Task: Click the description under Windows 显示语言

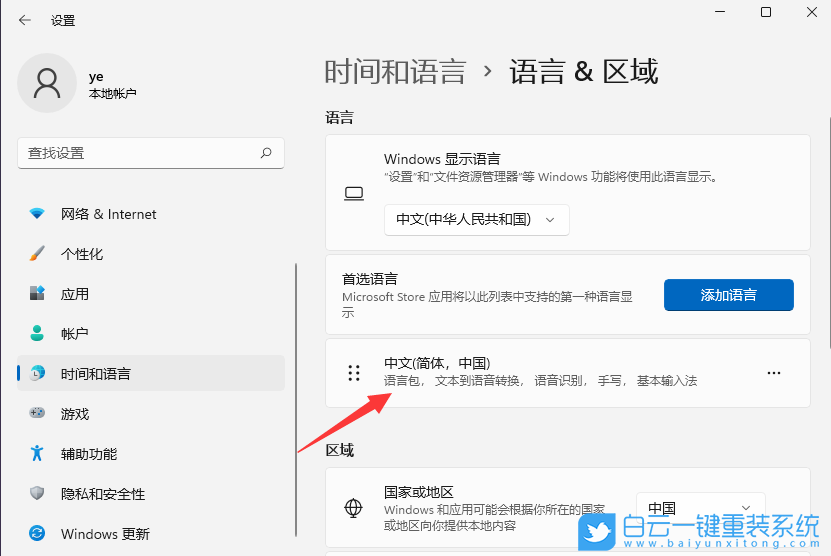Action: coord(551,176)
